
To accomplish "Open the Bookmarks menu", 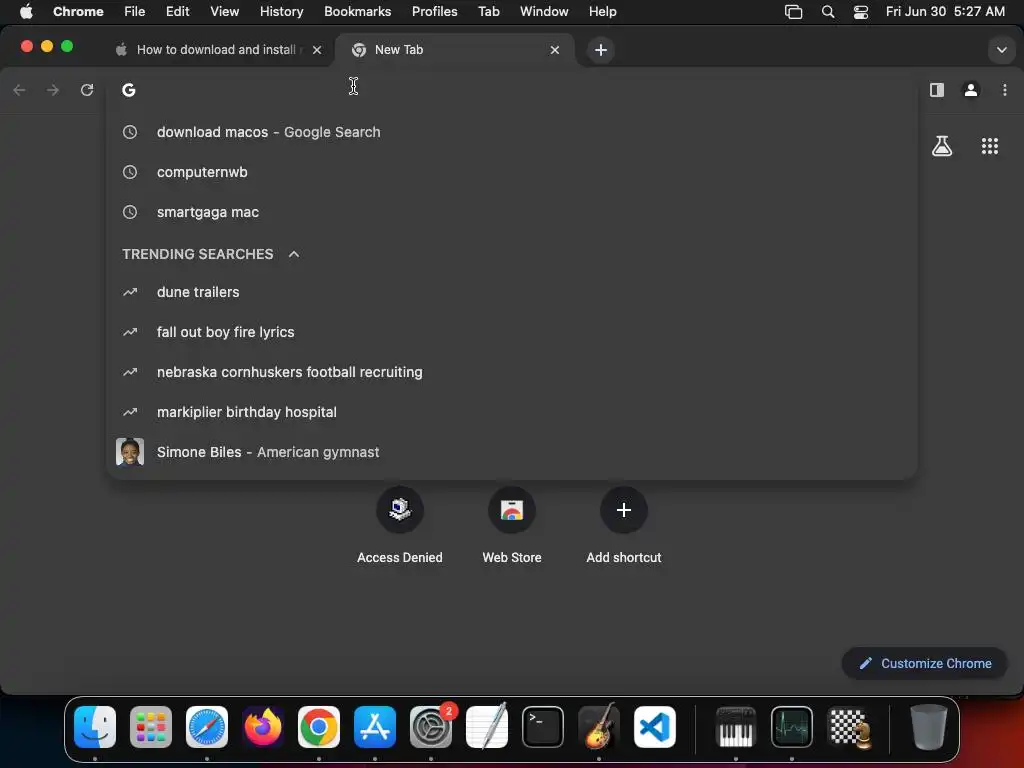I will pos(357,11).
